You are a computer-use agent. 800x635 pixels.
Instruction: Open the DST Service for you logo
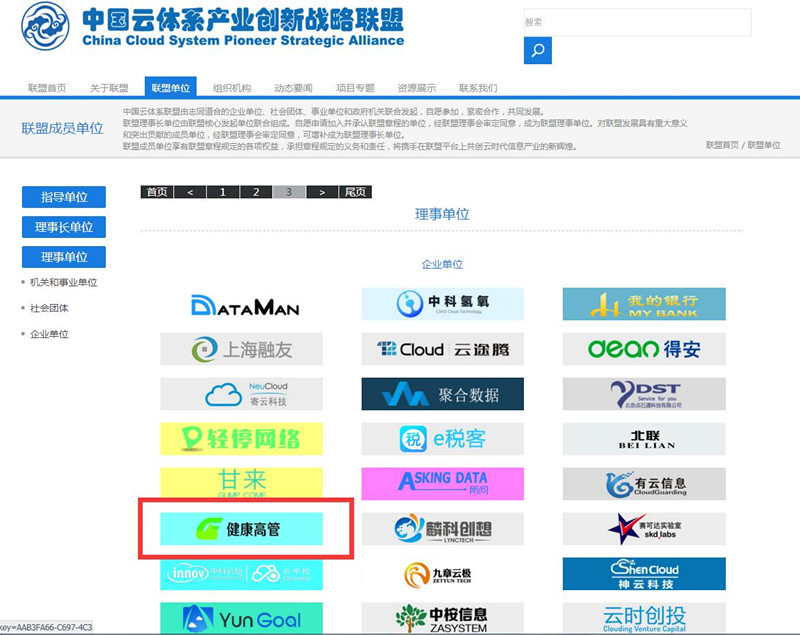coord(644,394)
